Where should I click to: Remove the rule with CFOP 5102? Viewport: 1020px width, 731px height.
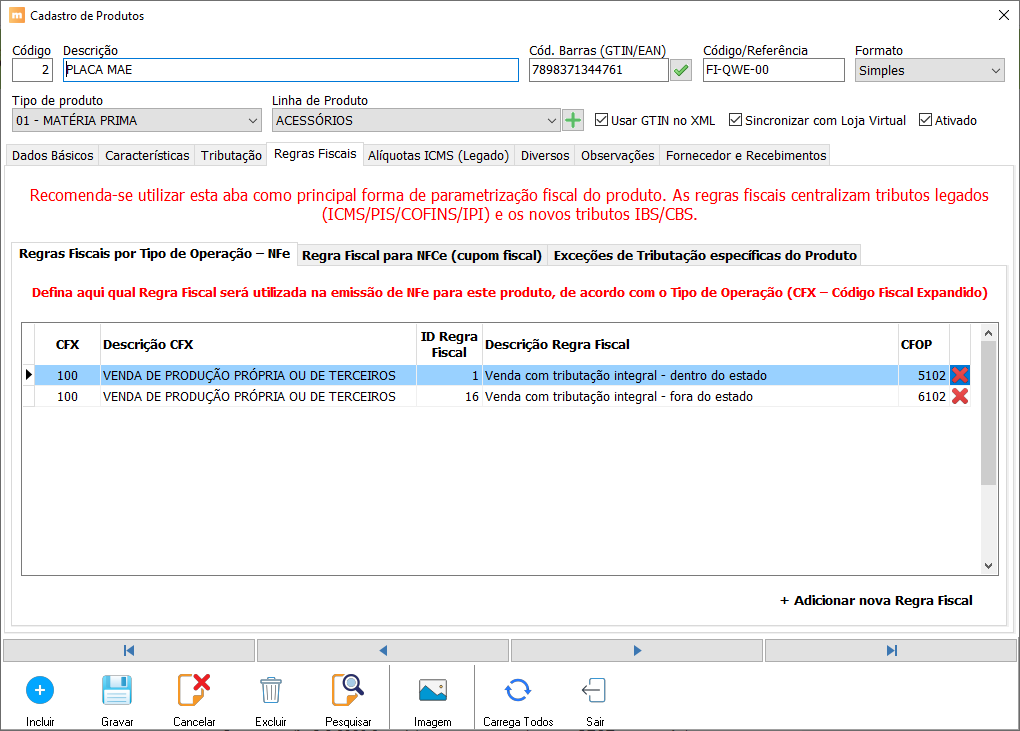(x=960, y=375)
